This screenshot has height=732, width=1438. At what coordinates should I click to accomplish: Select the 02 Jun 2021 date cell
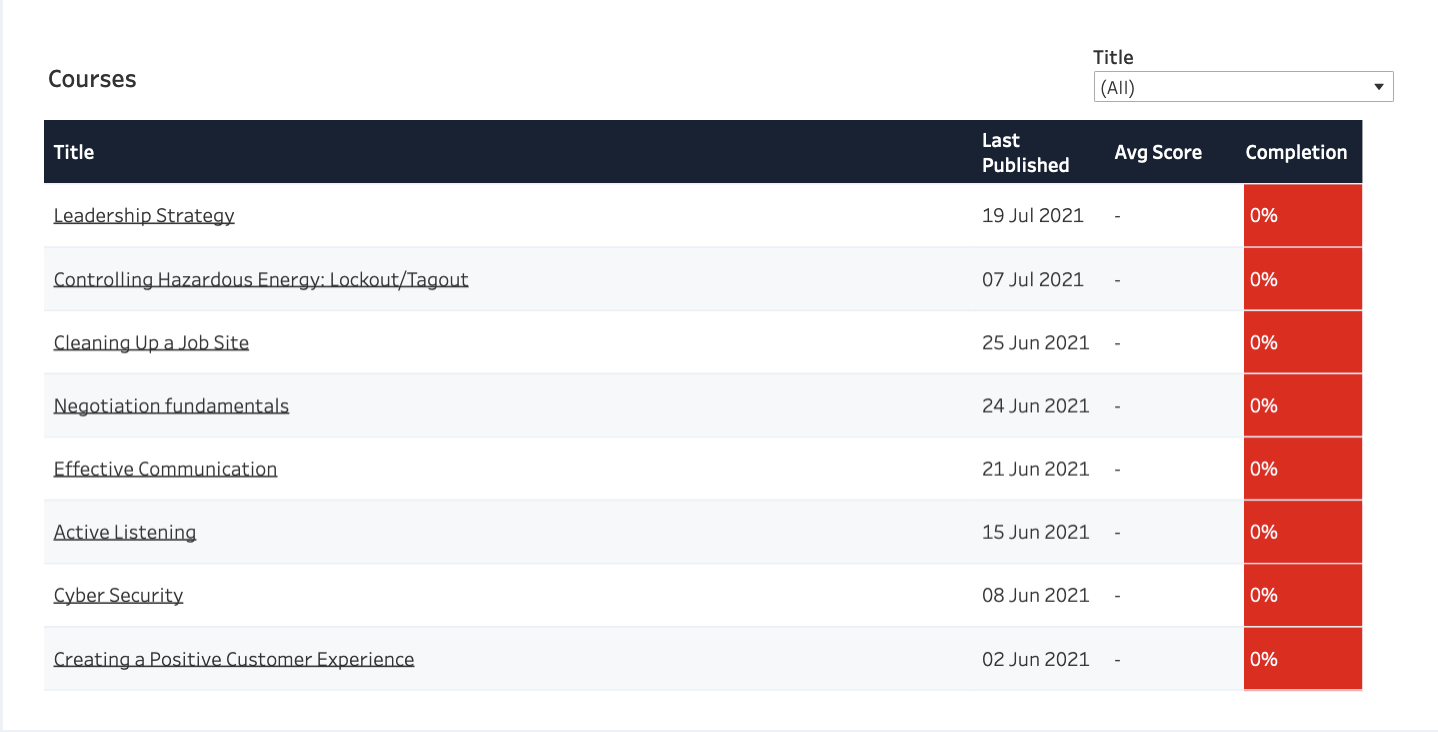click(x=1036, y=659)
